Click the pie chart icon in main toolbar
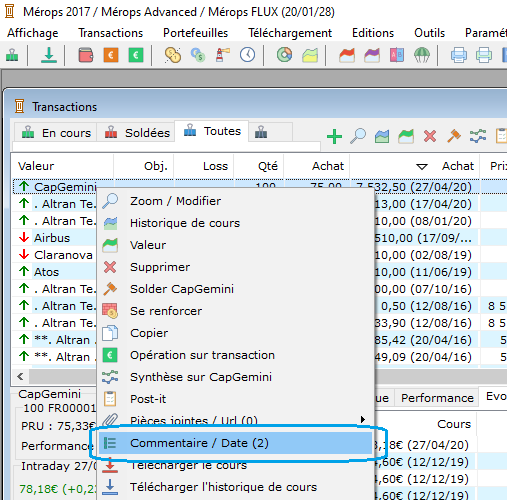The width and height of the screenshot is (507, 500). tap(284, 55)
